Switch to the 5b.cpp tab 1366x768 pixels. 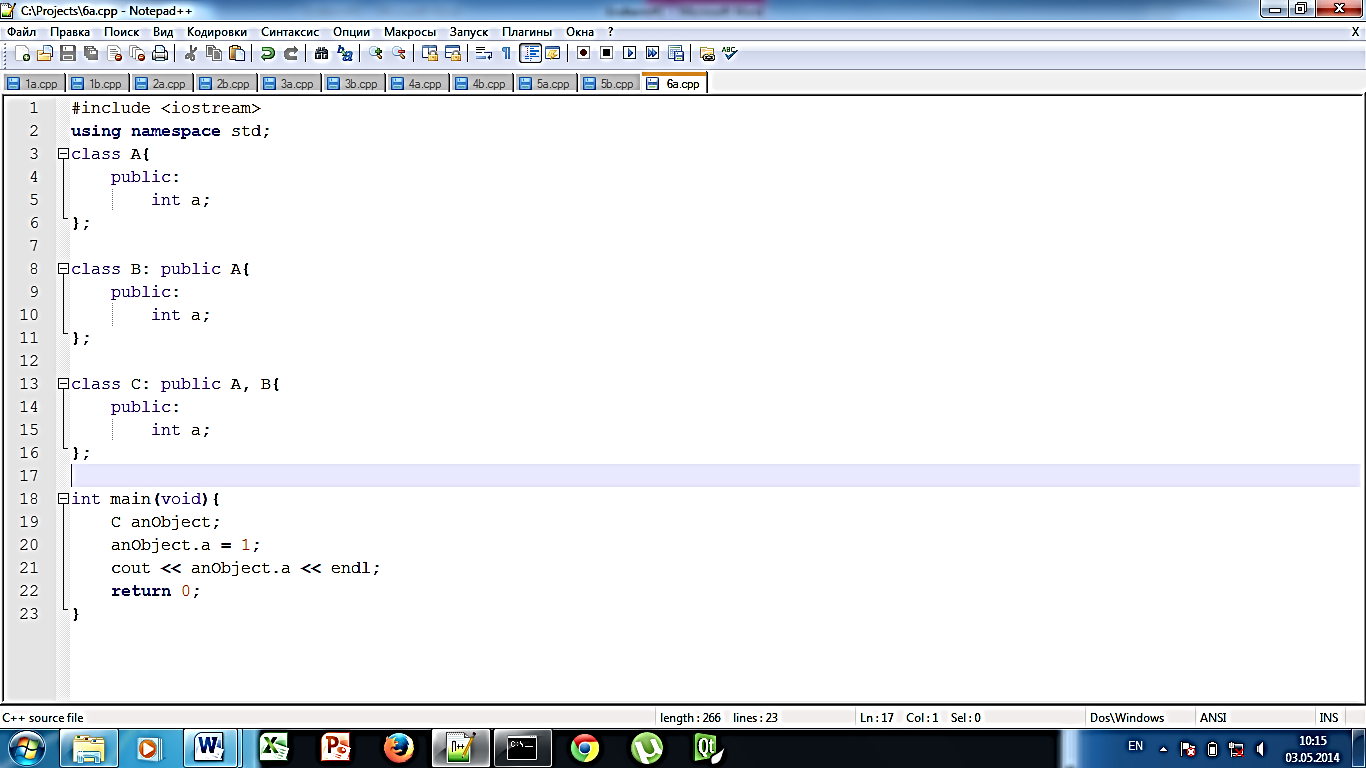(610, 84)
